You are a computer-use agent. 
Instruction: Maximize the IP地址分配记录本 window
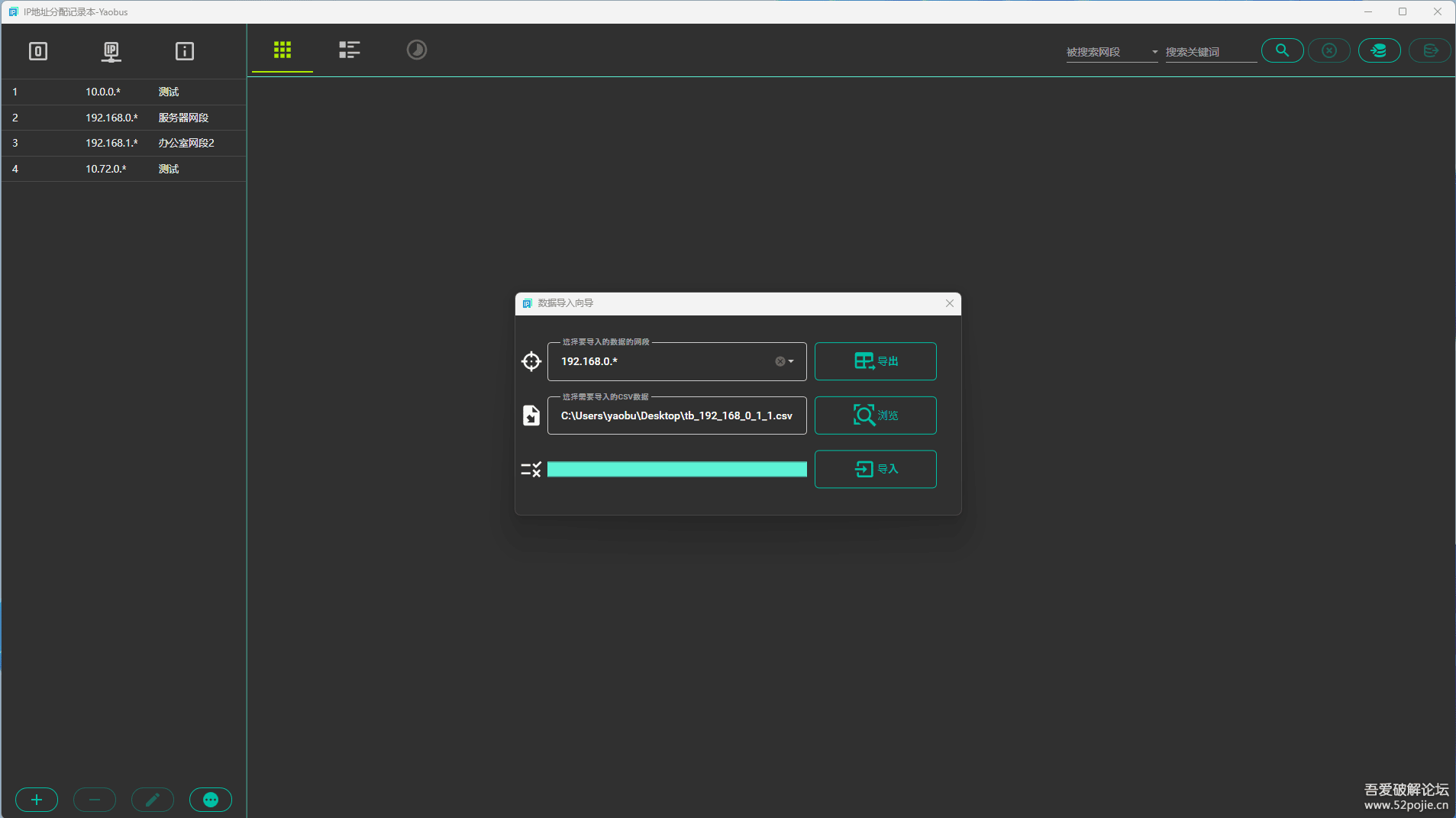pyautogui.click(x=1403, y=11)
